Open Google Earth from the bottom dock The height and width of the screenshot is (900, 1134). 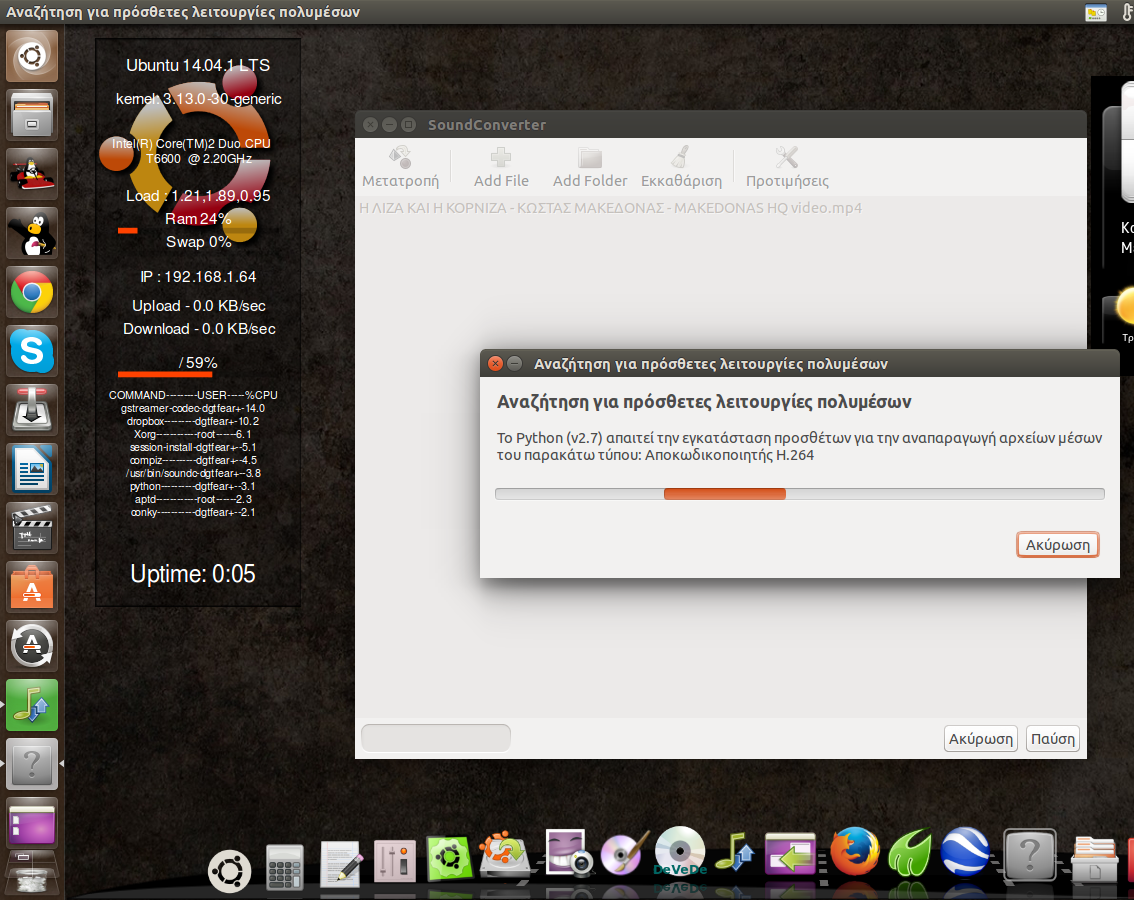965,853
